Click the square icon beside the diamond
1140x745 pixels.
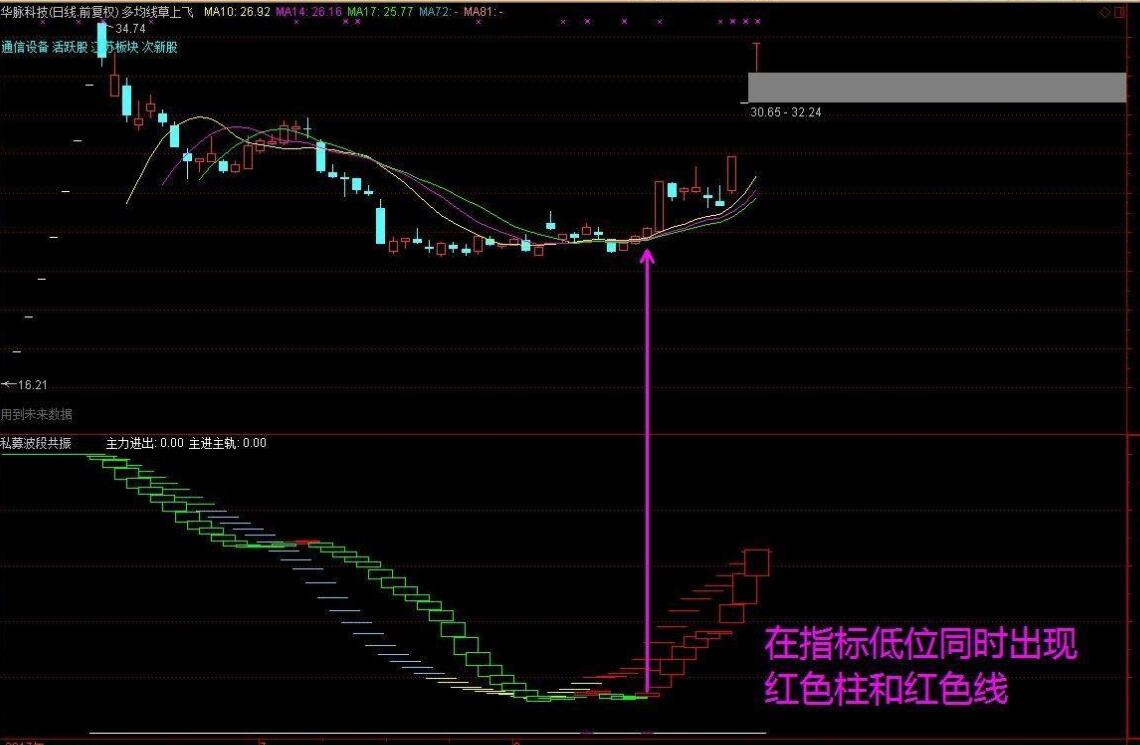(x=1120, y=12)
